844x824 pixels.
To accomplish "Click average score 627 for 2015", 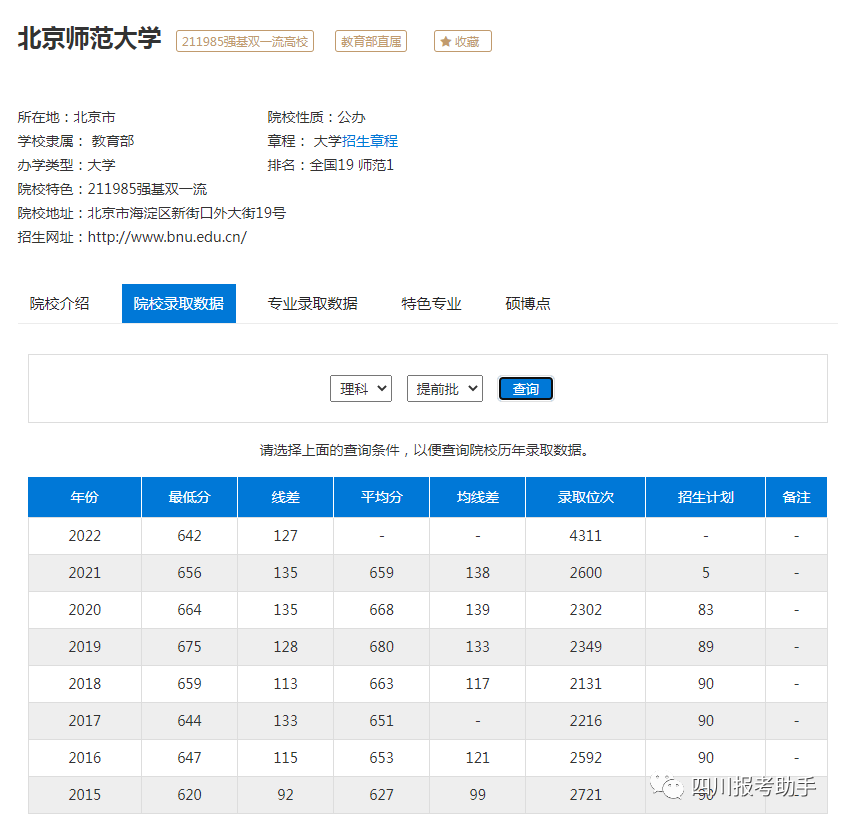I will point(382,794).
